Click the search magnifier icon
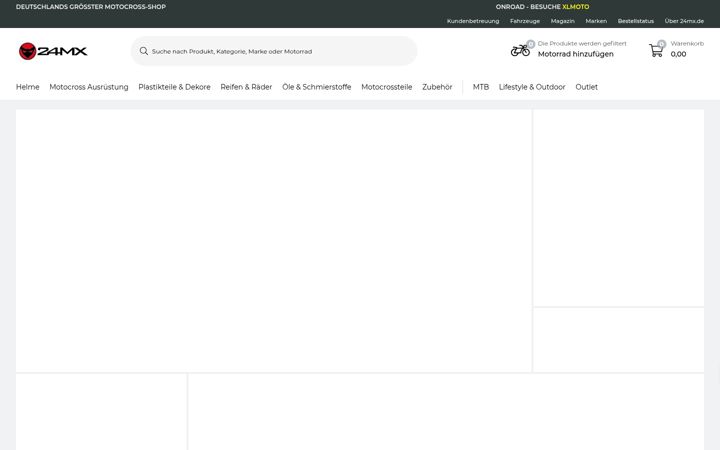This screenshot has width=720, height=450. coord(144,51)
